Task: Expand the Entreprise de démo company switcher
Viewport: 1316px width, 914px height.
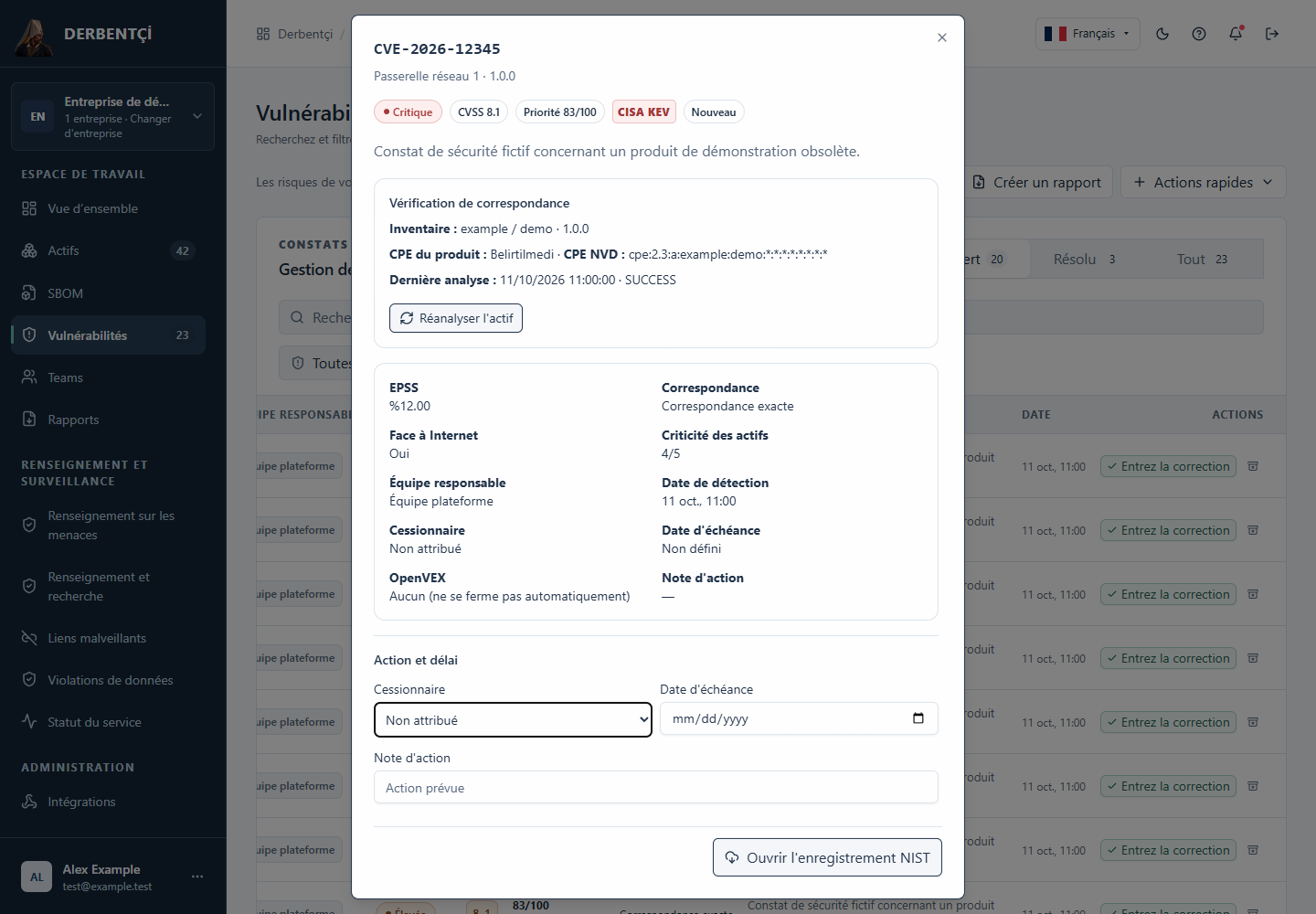Action: 112,117
